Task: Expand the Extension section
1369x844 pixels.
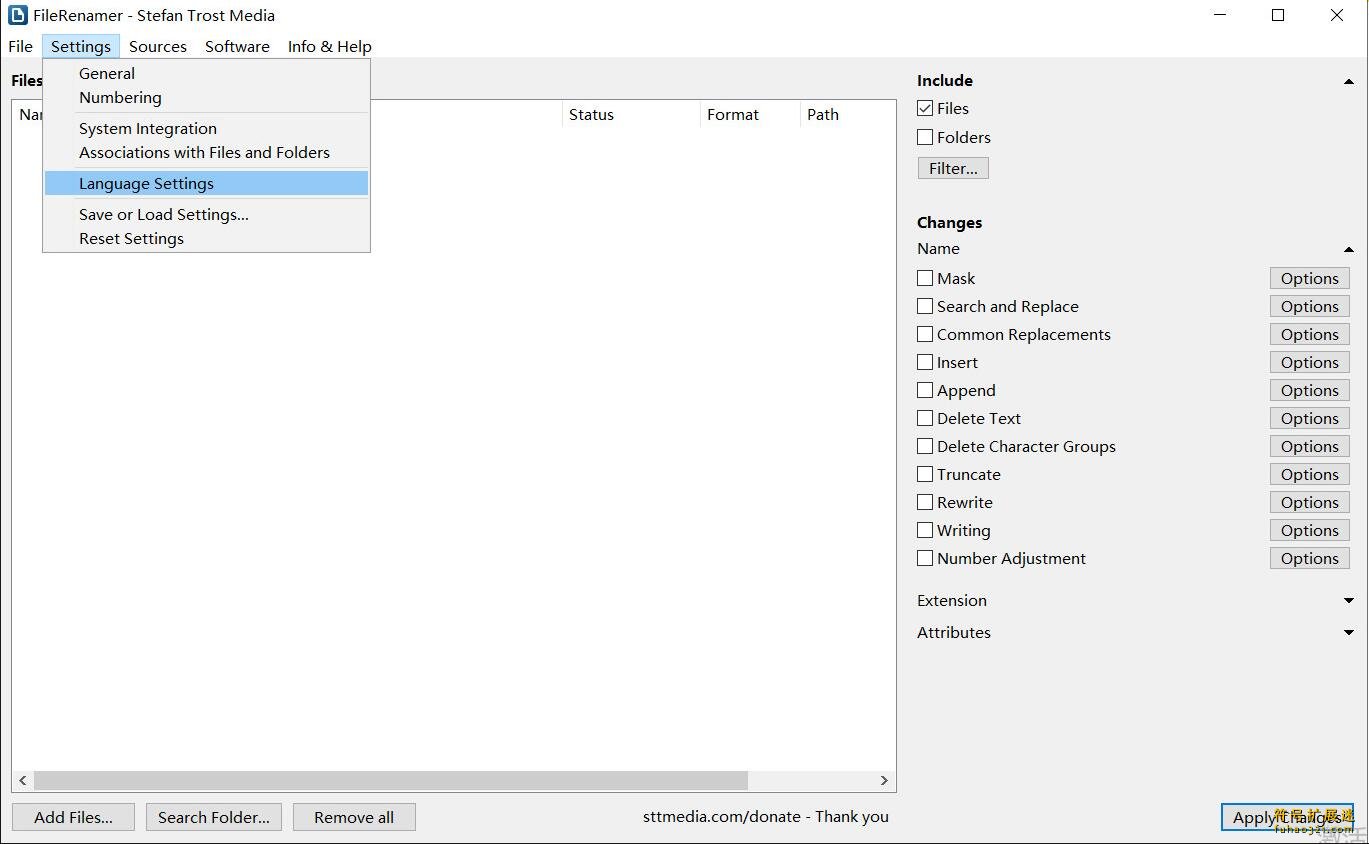Action: click(1349, 601)
